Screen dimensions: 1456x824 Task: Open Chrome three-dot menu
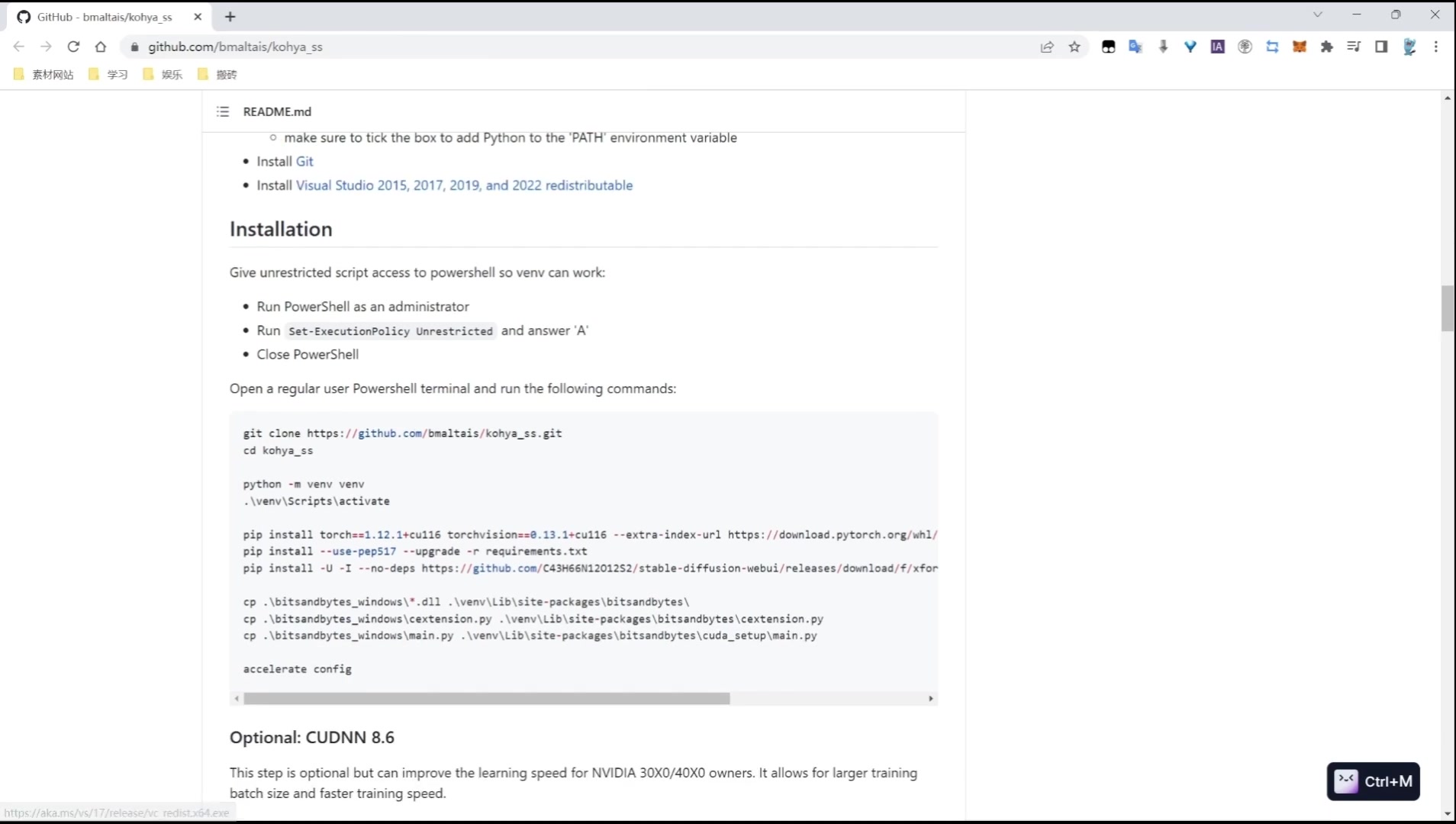[1436, 47]
